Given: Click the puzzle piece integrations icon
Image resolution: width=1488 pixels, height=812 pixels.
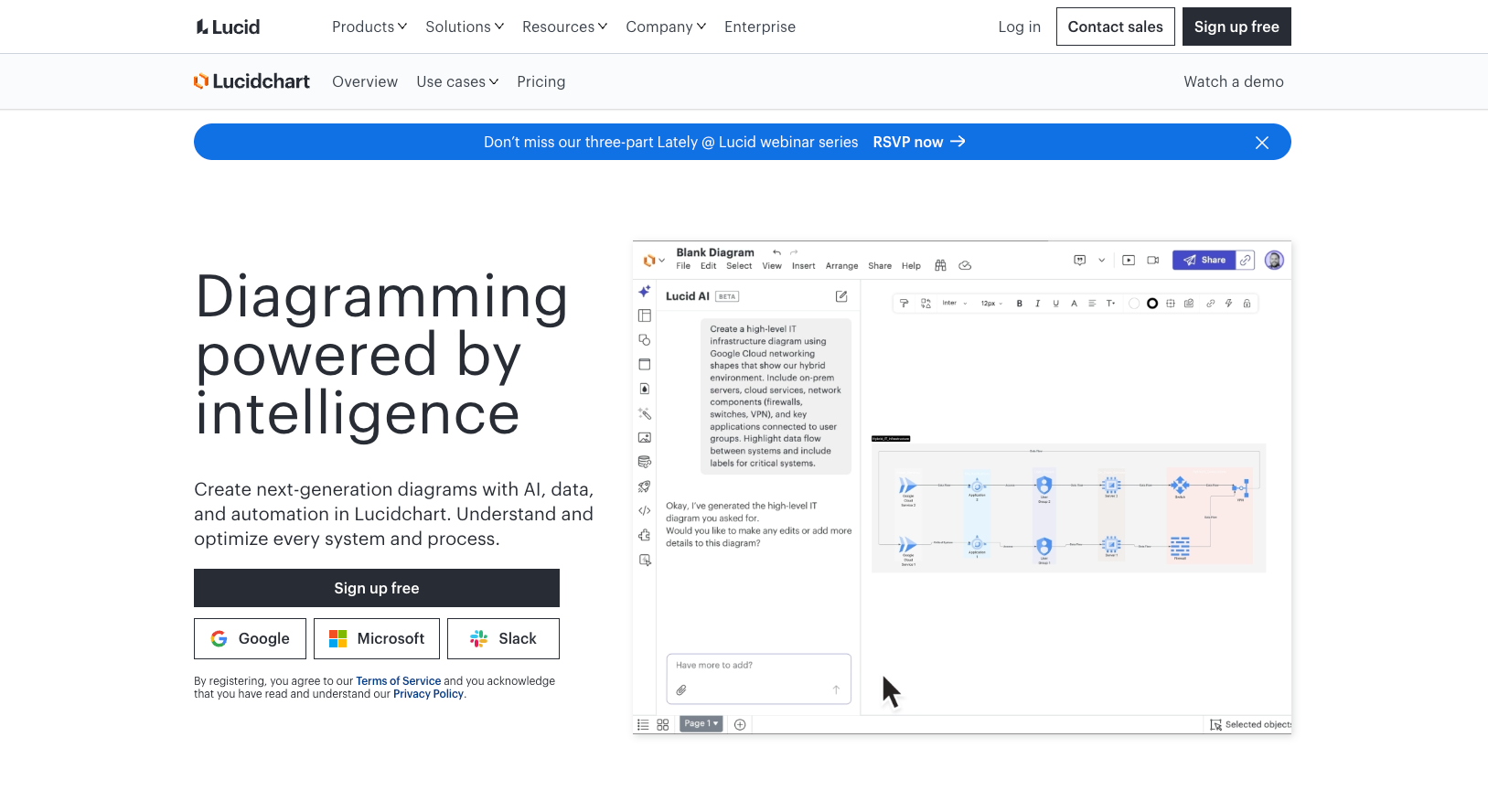Looking at the screenshot, I should (x=644, y=535).
